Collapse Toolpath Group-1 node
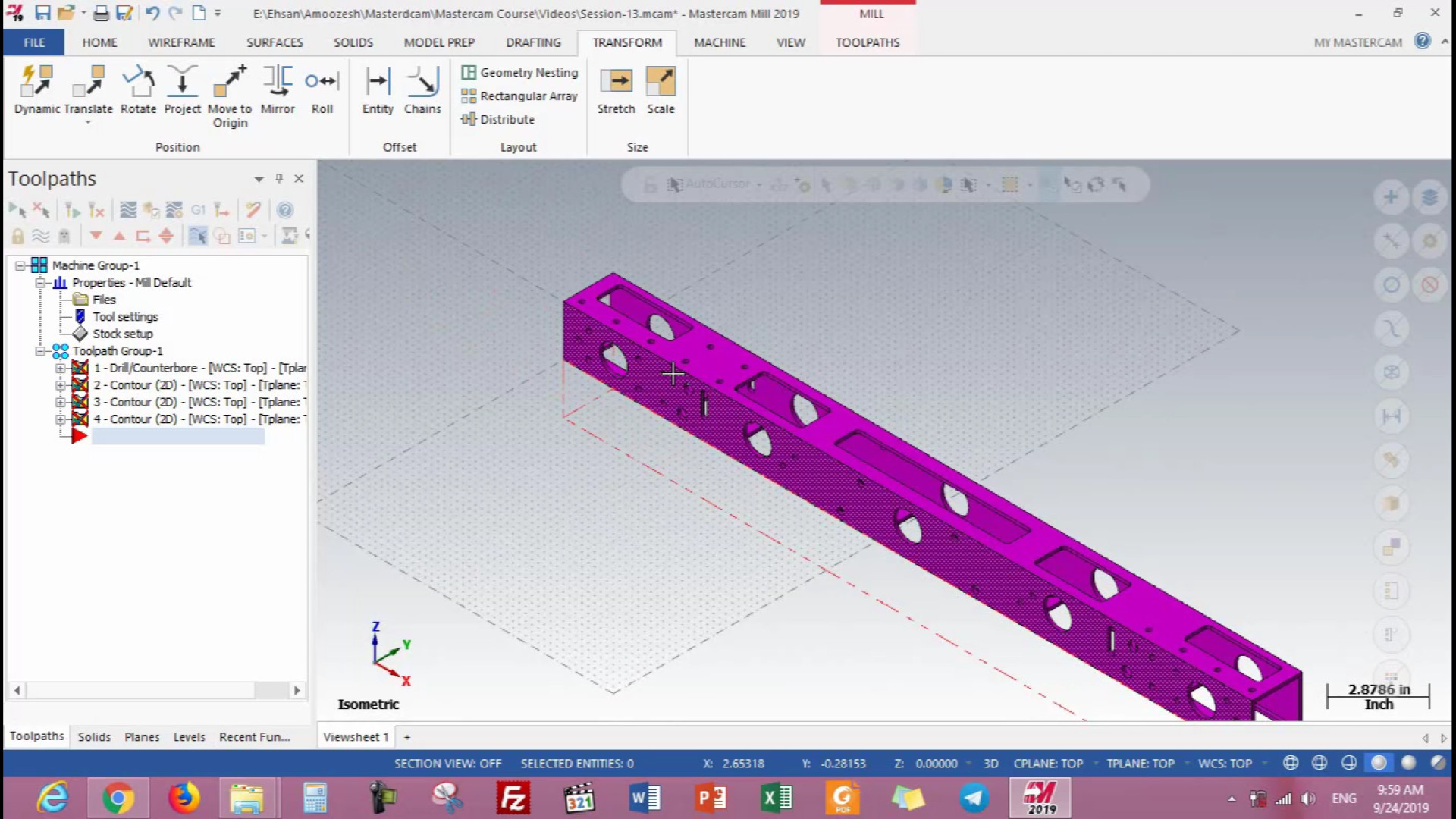Viewport: 1456px width, 819px height. click(x=40, y=350)
